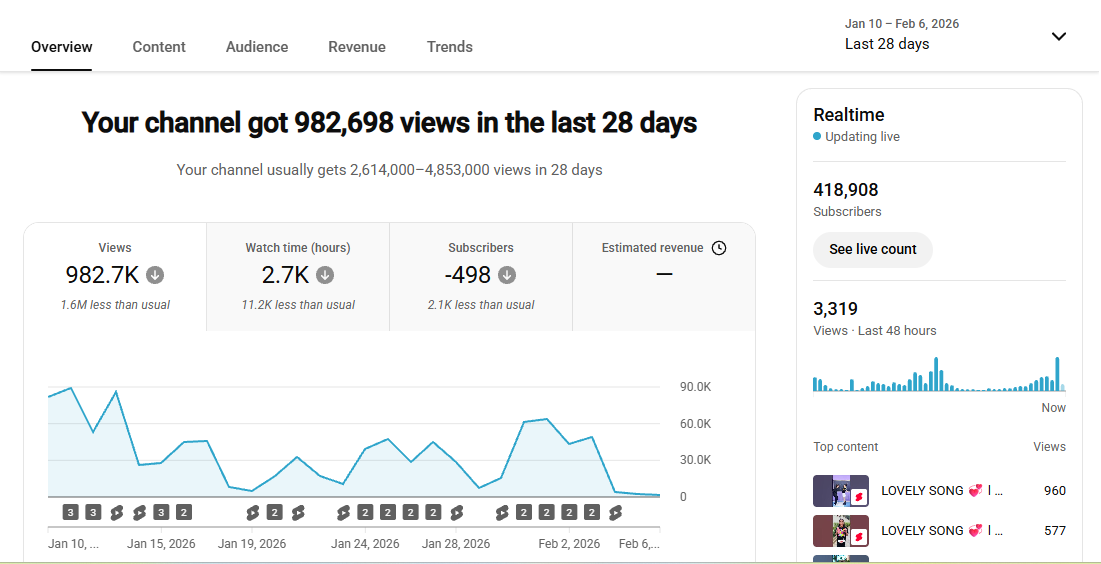1101x564 pixels.
Task: Go to the Revenue tab
Action: click(x=357, y=47)
